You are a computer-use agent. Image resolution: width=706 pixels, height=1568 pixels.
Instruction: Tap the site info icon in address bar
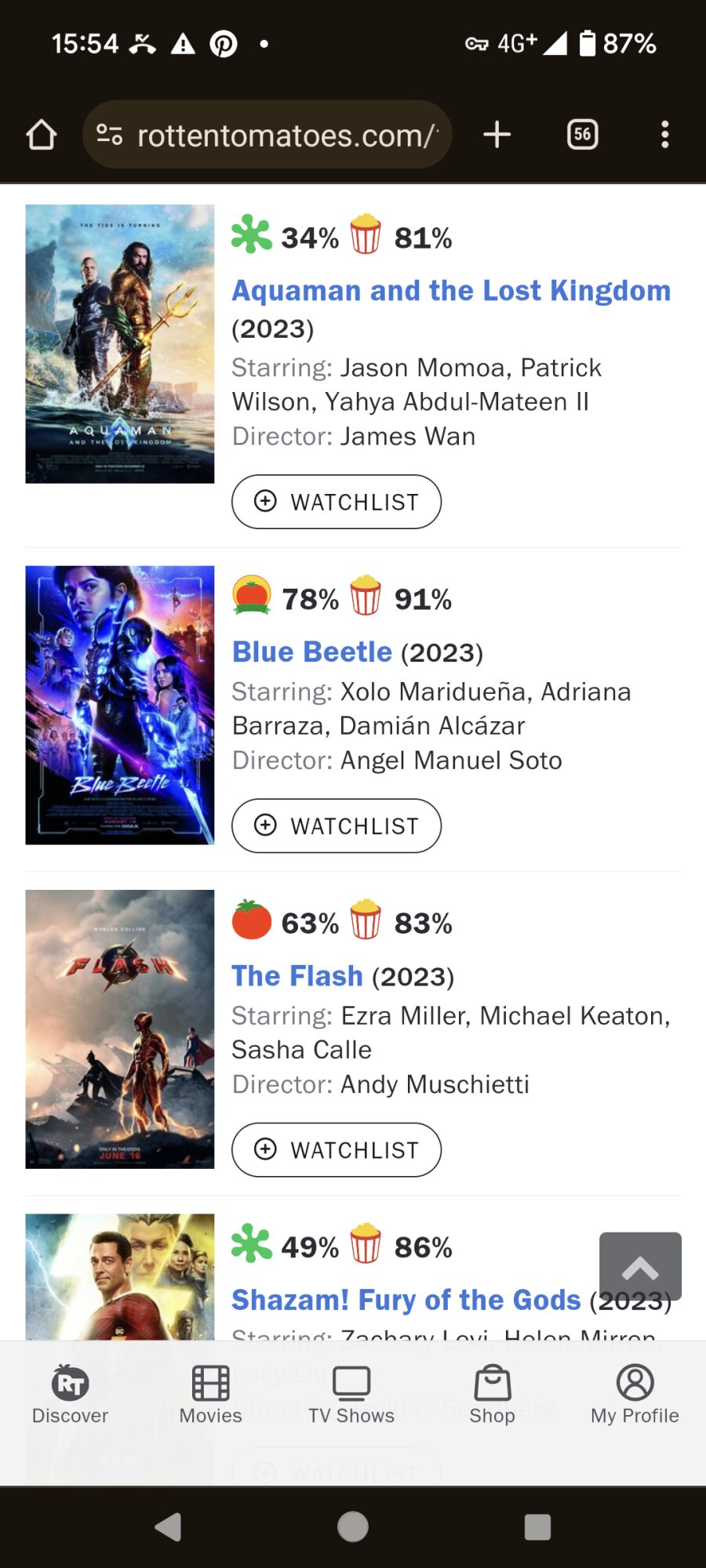110,135
